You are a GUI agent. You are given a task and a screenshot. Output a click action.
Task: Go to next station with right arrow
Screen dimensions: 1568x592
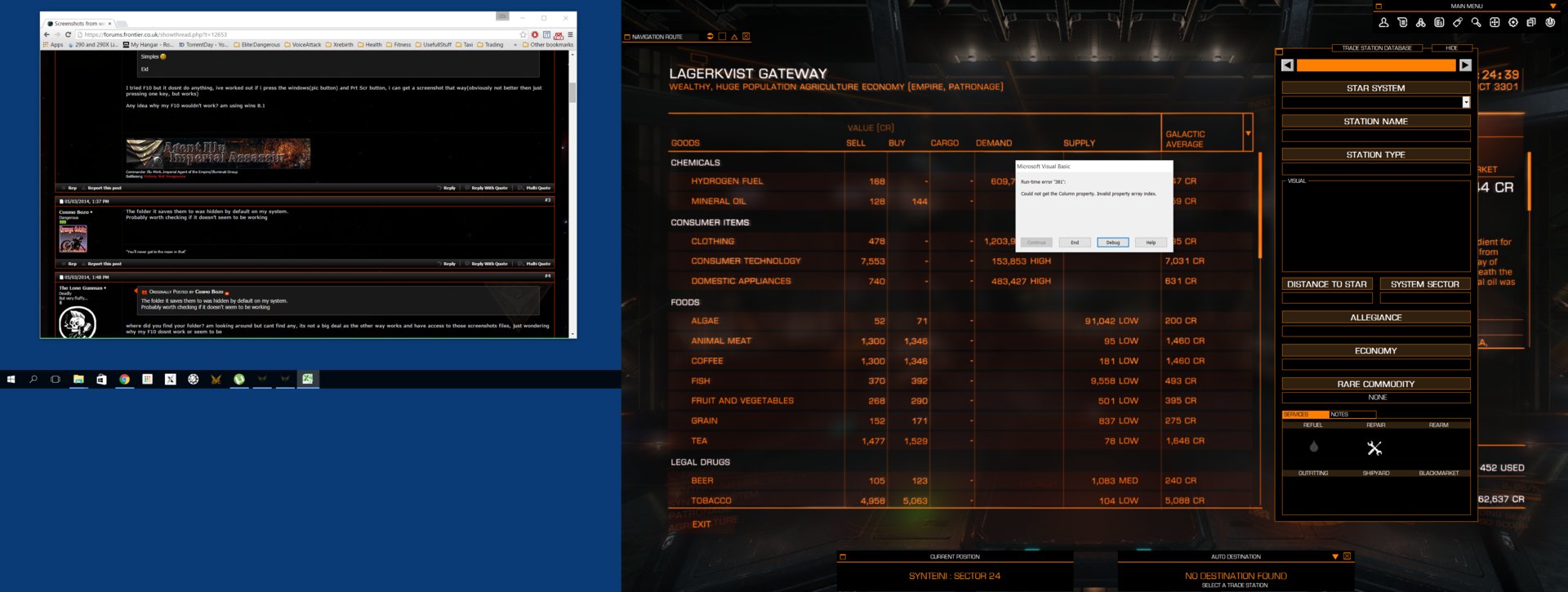pos(1465,65)
